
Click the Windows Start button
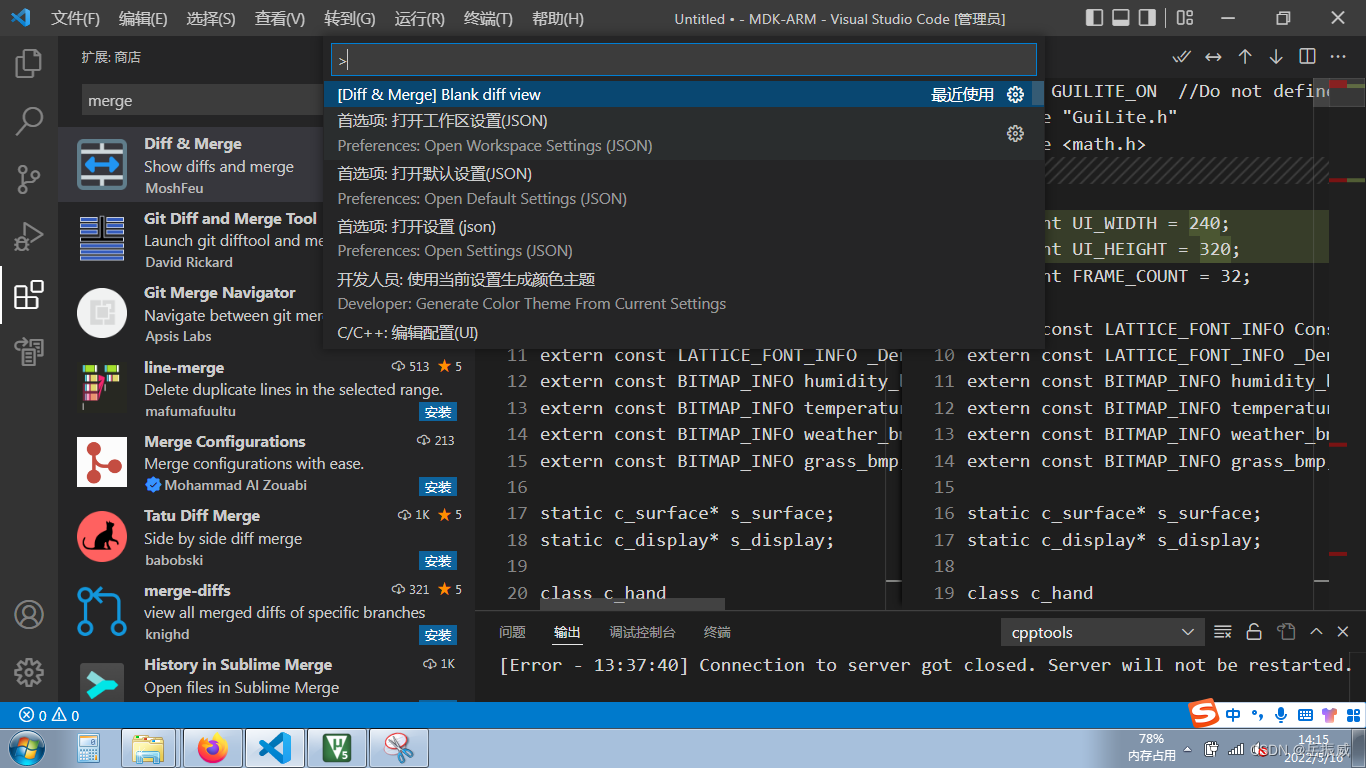(x=27, y=748)
